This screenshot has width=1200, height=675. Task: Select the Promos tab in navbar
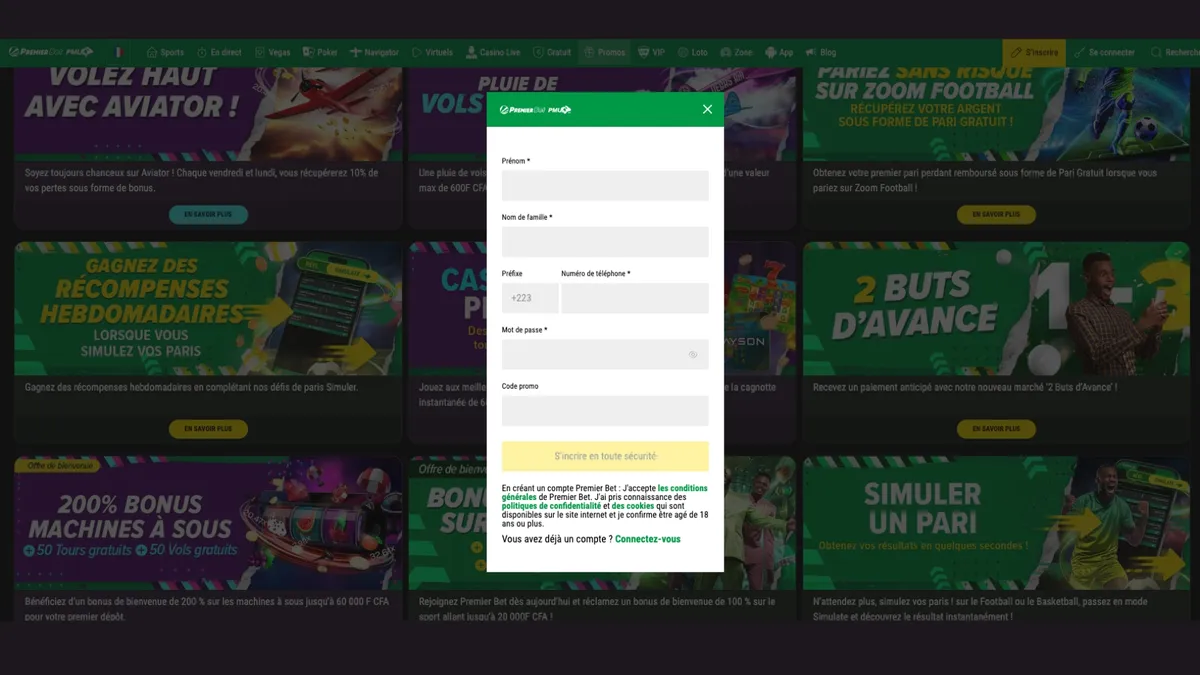pyautogui.click(x=605, y=52)
